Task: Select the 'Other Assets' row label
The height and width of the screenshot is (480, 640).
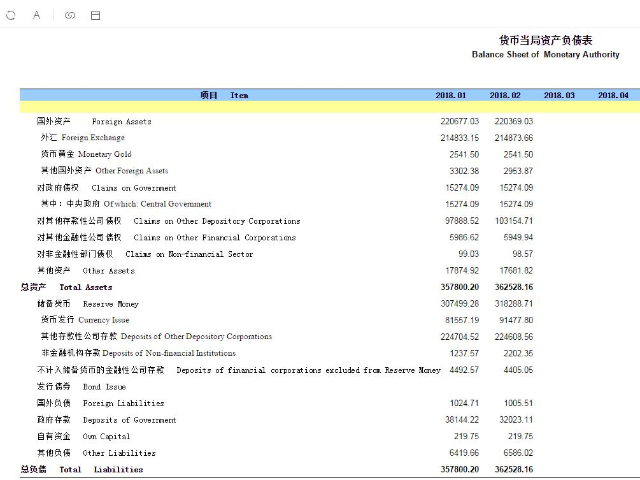Action: pyautogui.click(x=109, y=271)
